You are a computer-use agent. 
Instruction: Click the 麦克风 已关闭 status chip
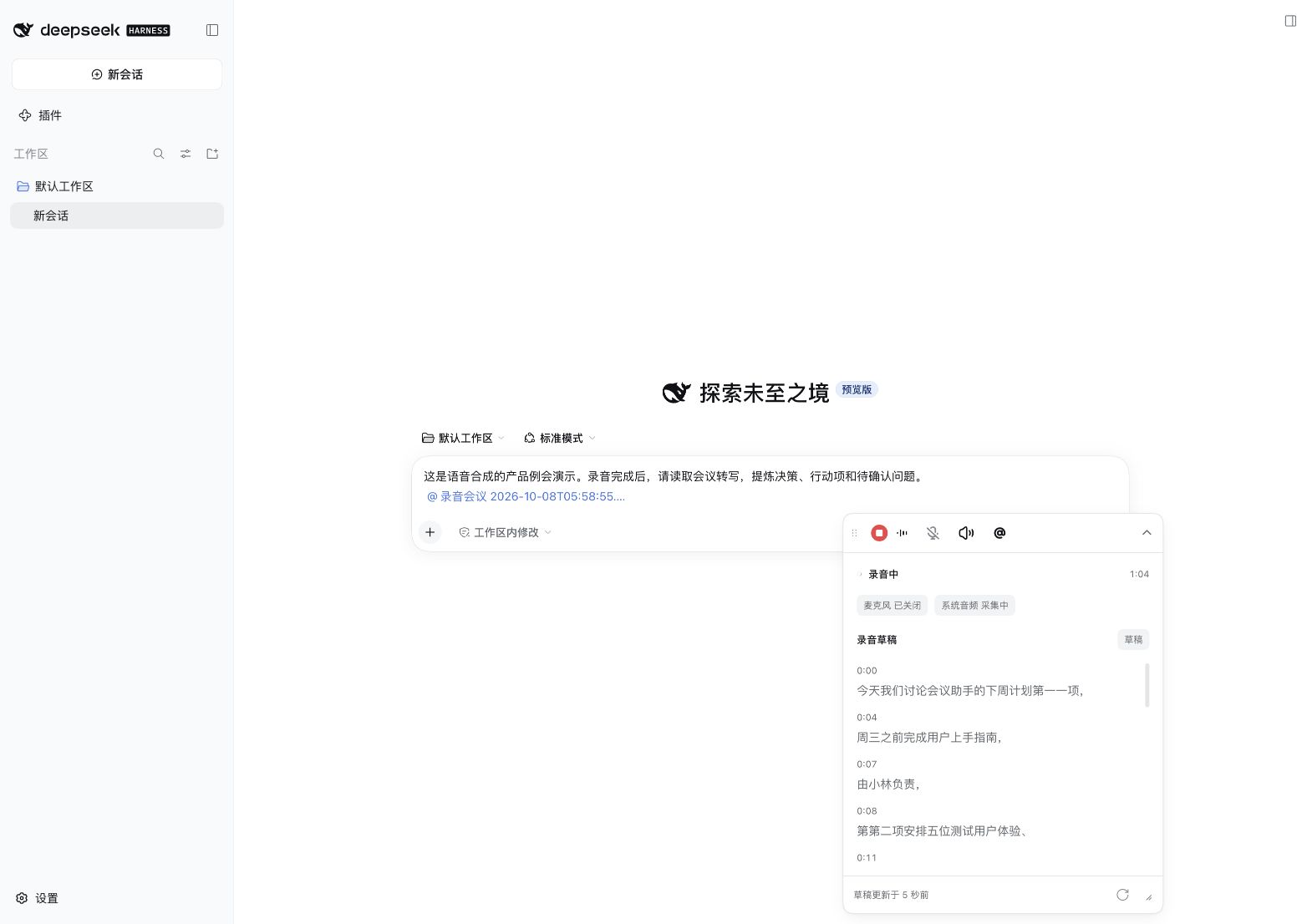coord(892,606)
